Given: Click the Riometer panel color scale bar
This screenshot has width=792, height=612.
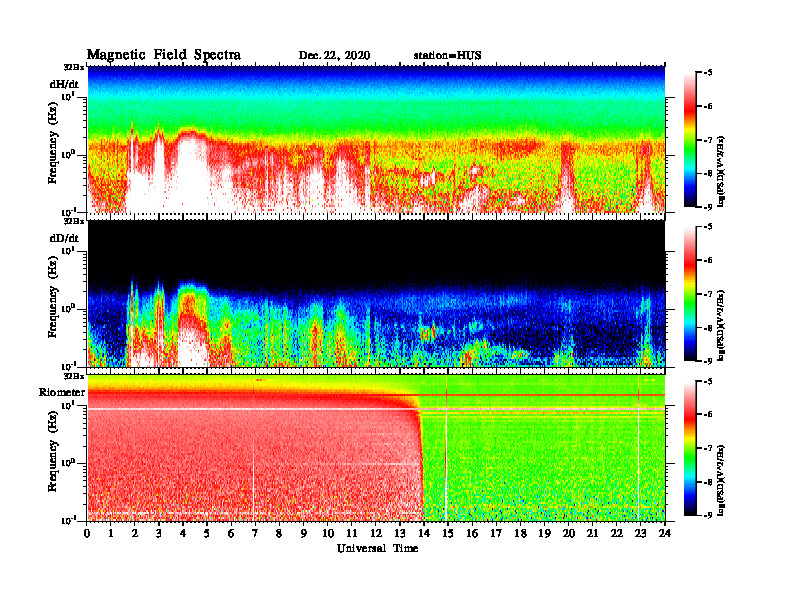Looking at the screenshot, I should pyautogui.click(x=689, y=448).
